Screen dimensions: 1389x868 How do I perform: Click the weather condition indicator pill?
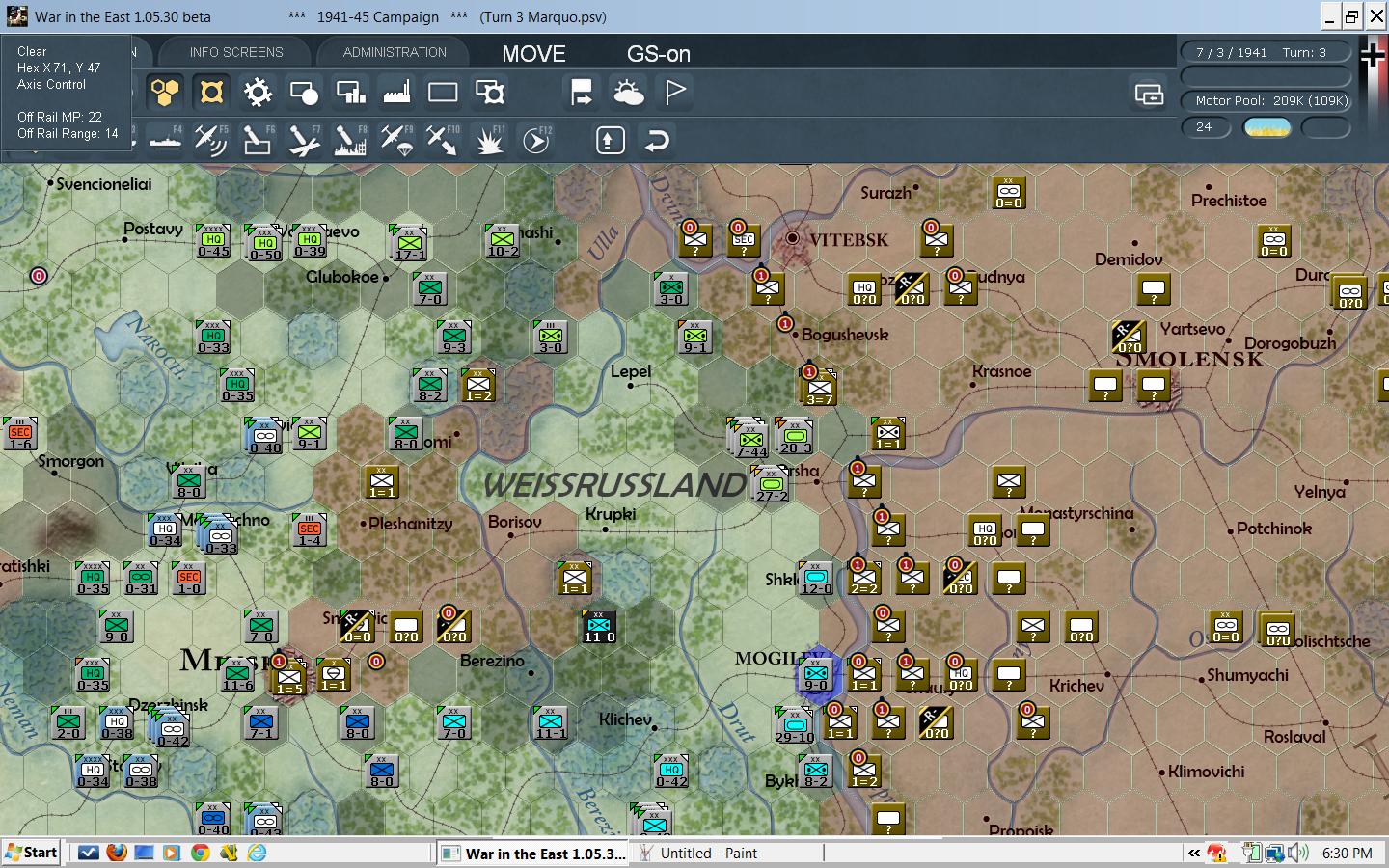click(x=1267, y=127)
